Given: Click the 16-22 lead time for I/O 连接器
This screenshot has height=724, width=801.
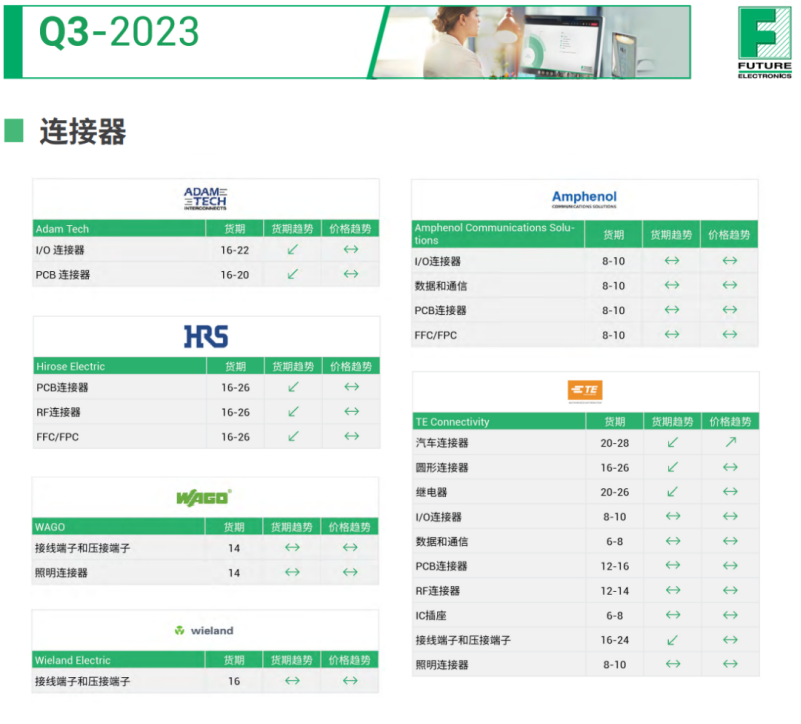Looking at the screenshot, I should coord(235,250).
